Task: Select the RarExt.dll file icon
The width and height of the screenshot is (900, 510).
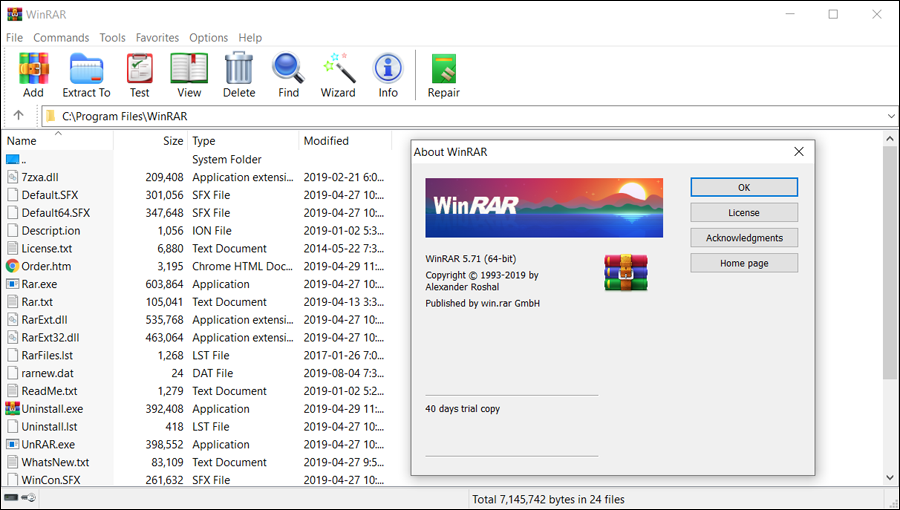Action: pos(13,320)
